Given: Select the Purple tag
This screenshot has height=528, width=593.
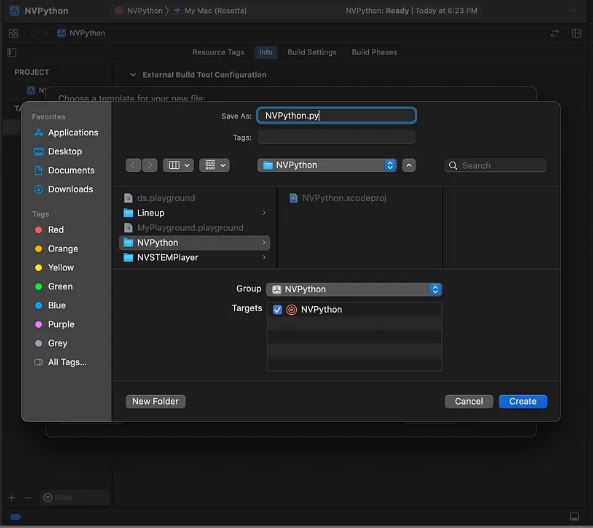Looking at the screenshot, I should [54, 324].
